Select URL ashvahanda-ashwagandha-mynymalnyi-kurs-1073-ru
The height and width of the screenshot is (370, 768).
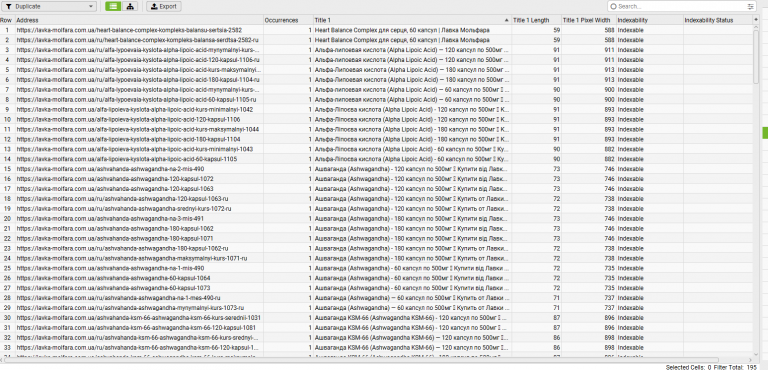(130, 308)
